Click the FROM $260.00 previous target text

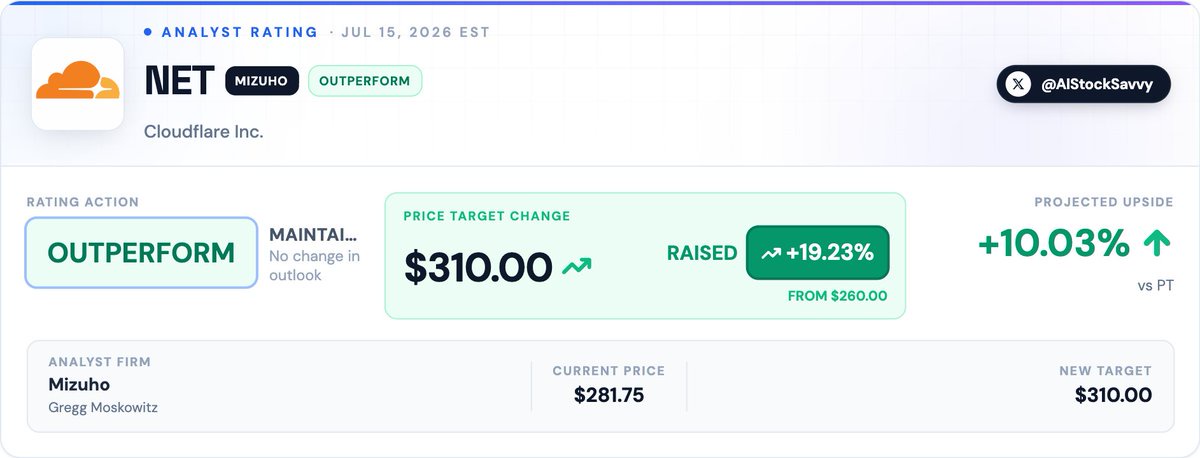[839, 296]
